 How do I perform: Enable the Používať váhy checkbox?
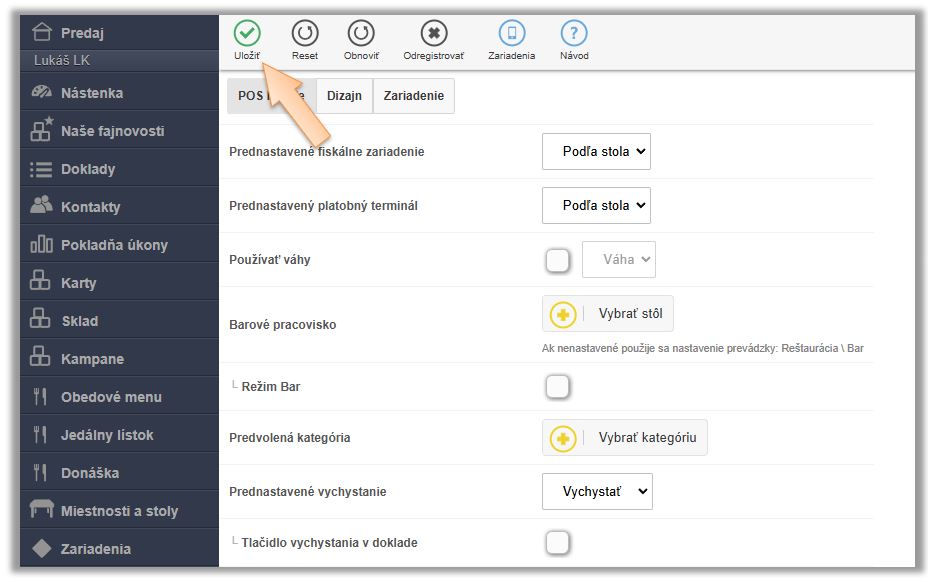558,260
